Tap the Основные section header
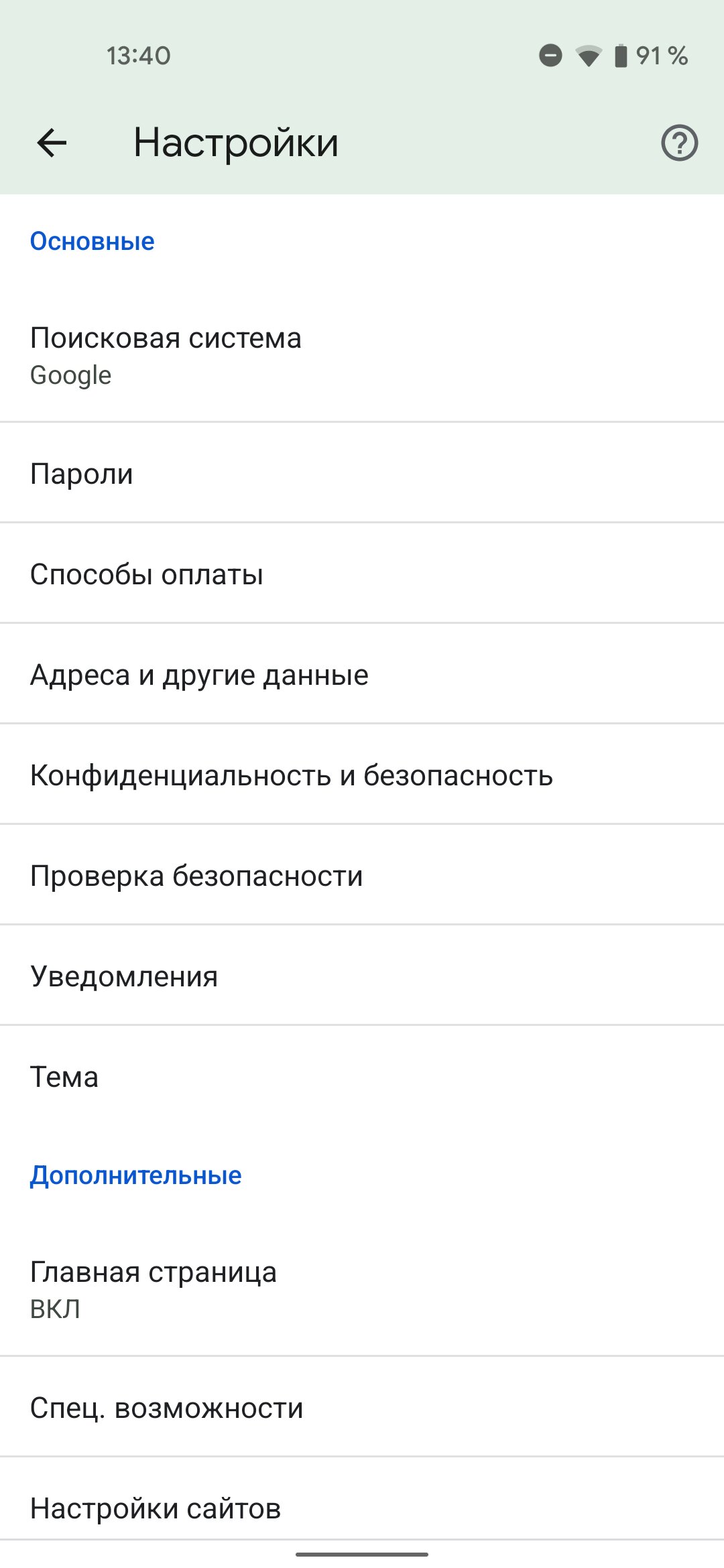The width and height of the screenshot is (724, 1568). tap(93, 241)
